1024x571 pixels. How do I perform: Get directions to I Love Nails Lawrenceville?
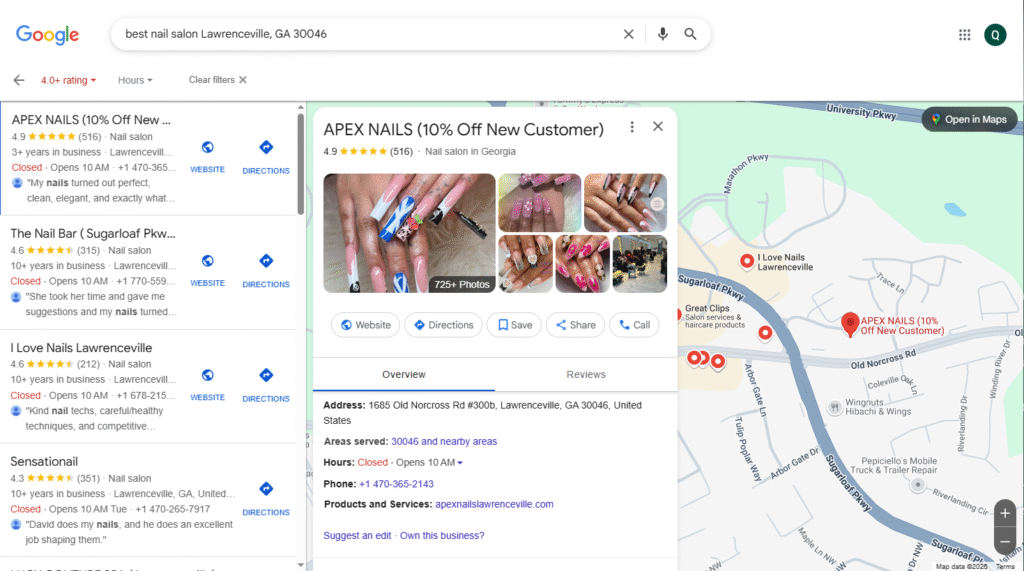(x=266, y=382)
